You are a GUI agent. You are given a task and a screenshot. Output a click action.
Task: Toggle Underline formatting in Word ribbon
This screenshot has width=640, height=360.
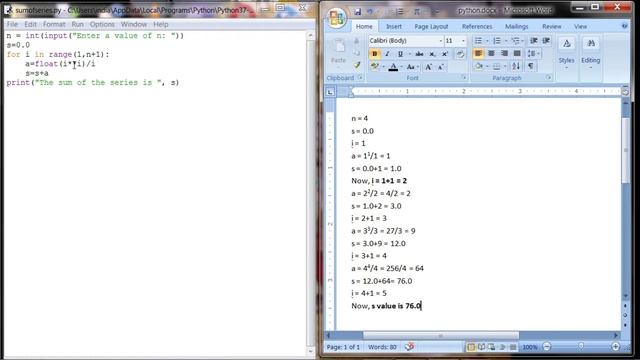click(x=400, y=54)
